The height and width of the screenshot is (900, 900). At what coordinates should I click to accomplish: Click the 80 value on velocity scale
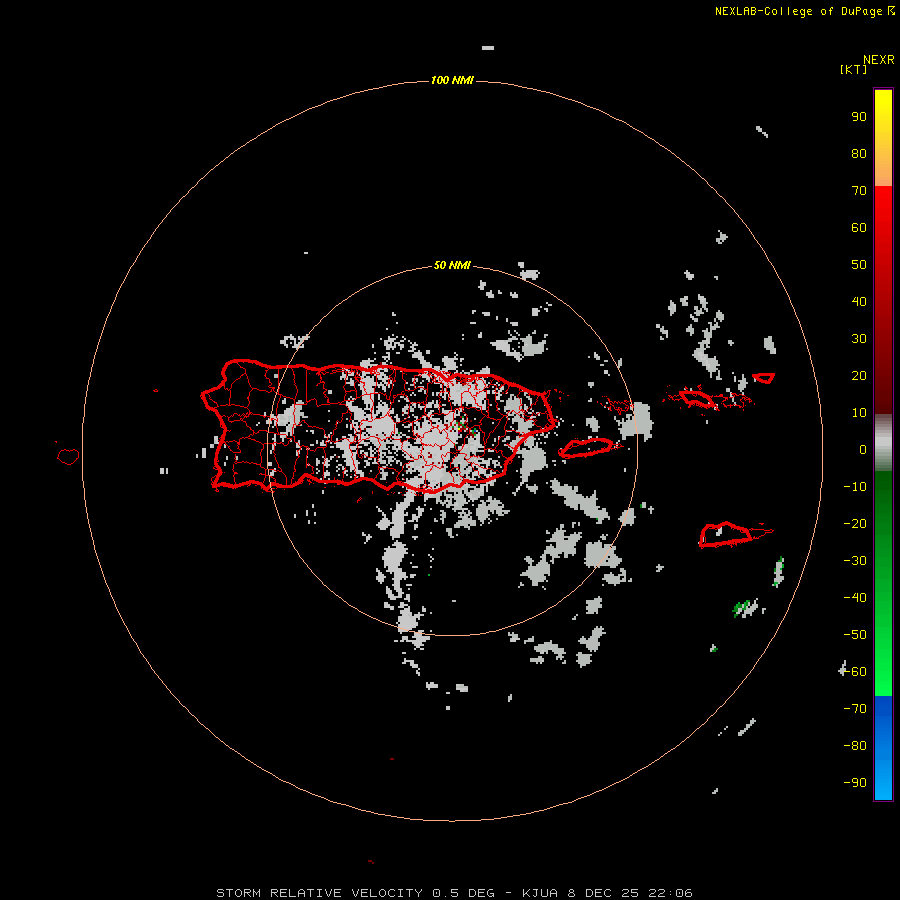click(859, 153)
